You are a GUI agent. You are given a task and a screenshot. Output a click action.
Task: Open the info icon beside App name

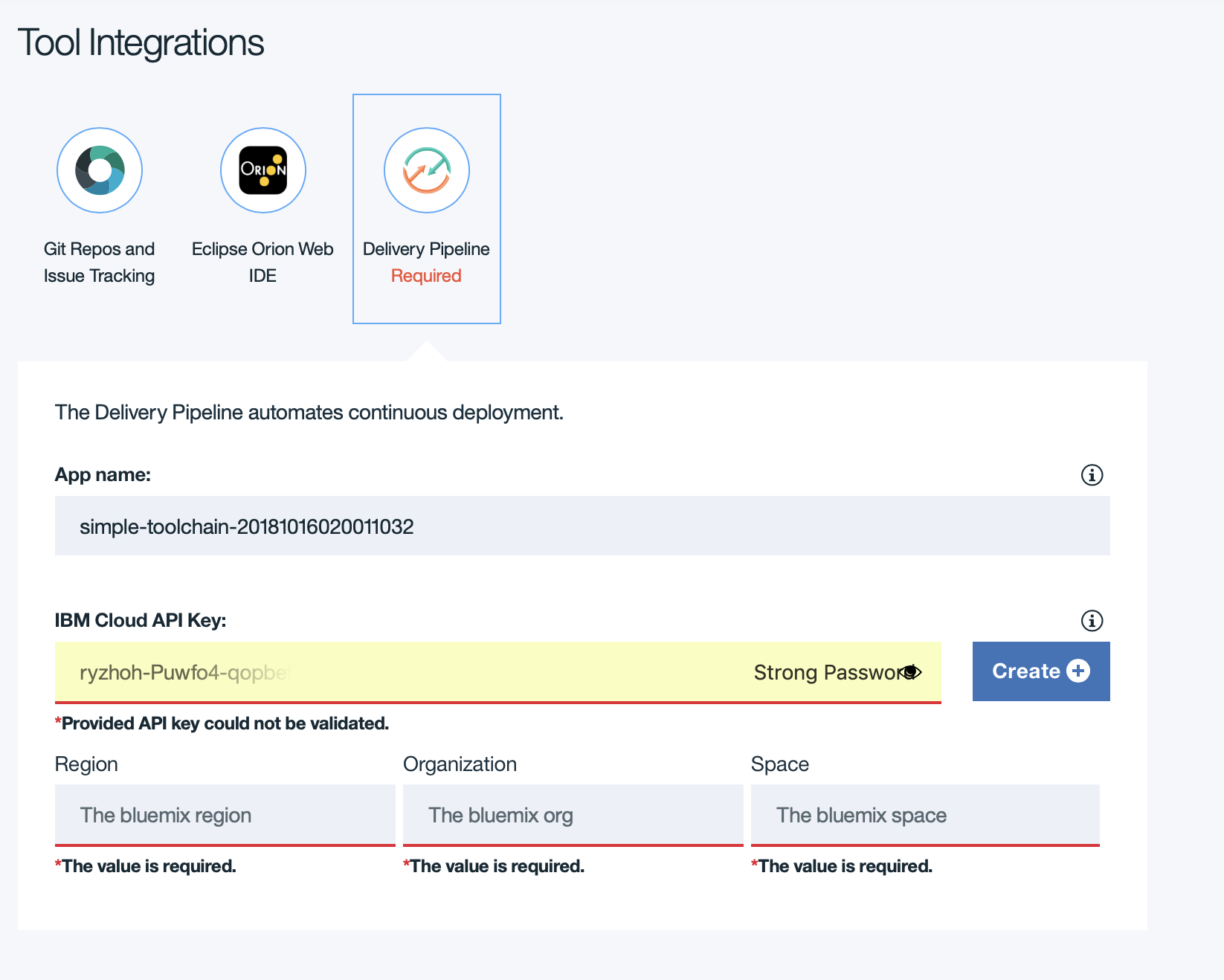pos(1092,475)
